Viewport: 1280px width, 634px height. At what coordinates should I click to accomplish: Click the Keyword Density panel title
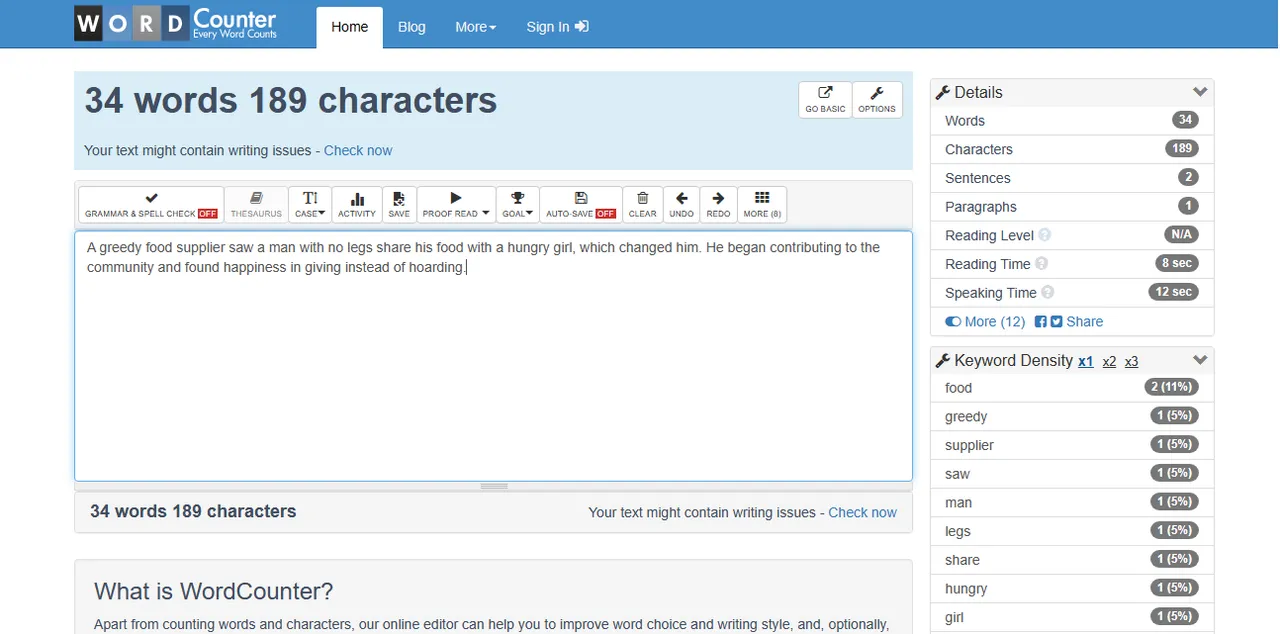(1013, 360)
